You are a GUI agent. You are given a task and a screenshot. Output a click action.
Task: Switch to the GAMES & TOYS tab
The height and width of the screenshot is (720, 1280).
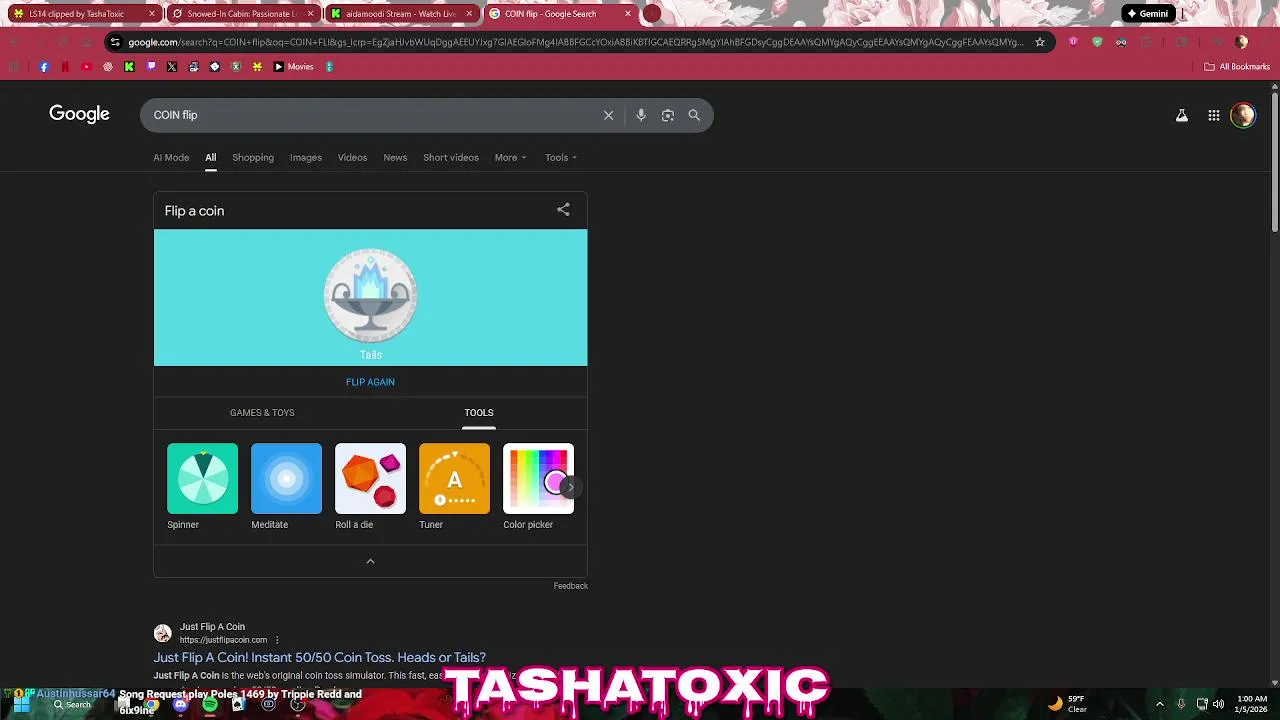click(262, 412)
